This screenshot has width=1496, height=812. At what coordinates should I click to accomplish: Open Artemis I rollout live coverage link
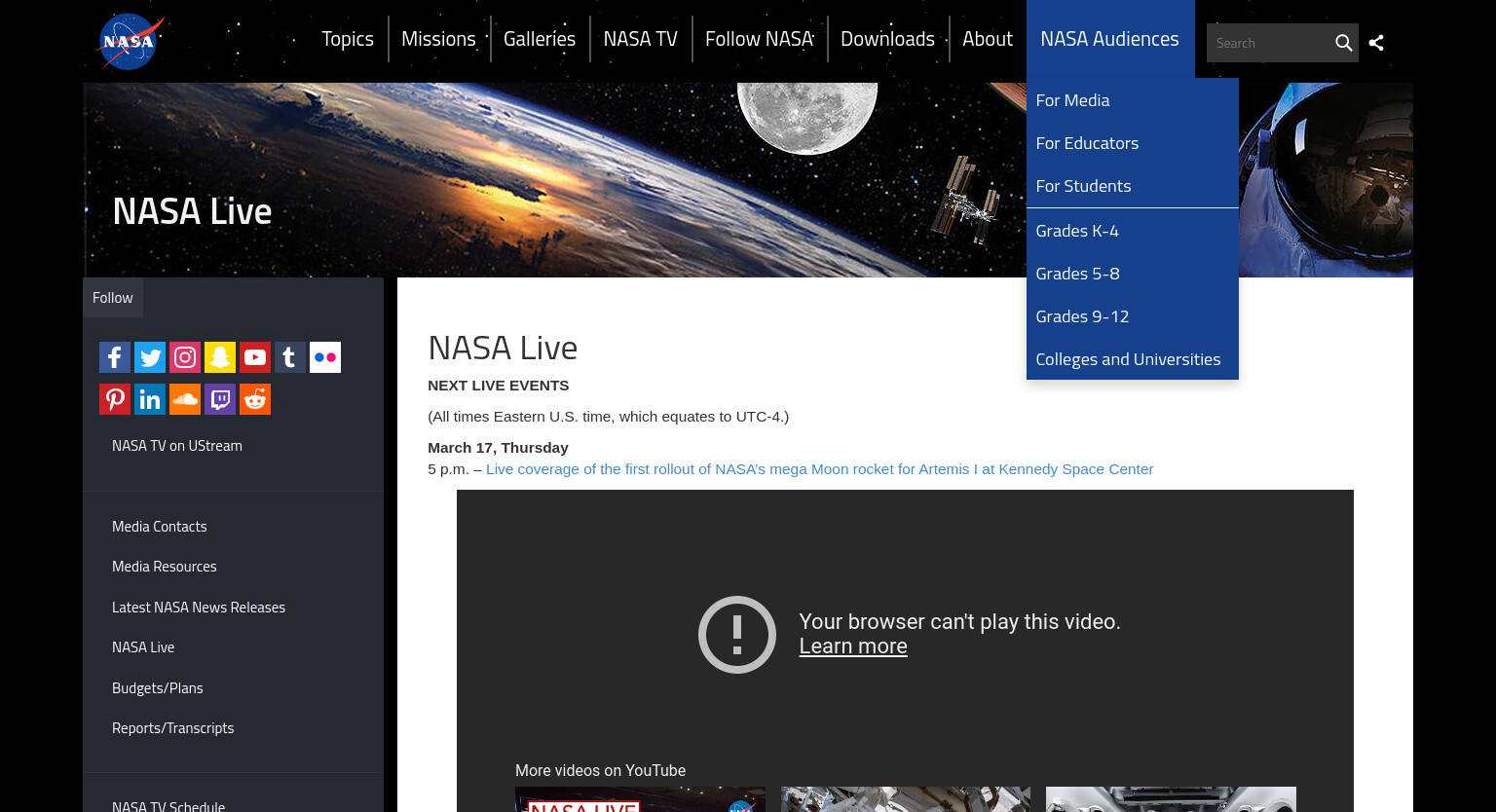[x=819, y=469]
